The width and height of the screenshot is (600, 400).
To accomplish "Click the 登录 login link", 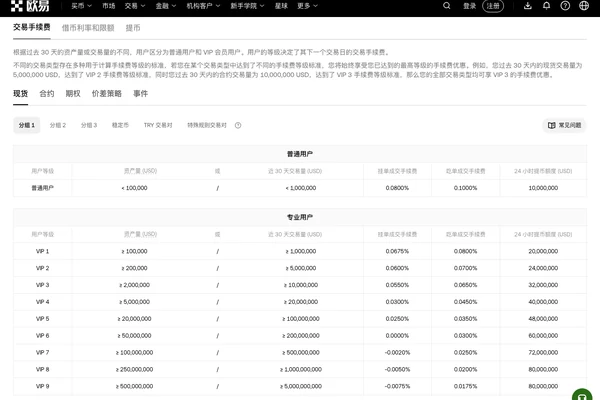I will [x=470, y=6].
